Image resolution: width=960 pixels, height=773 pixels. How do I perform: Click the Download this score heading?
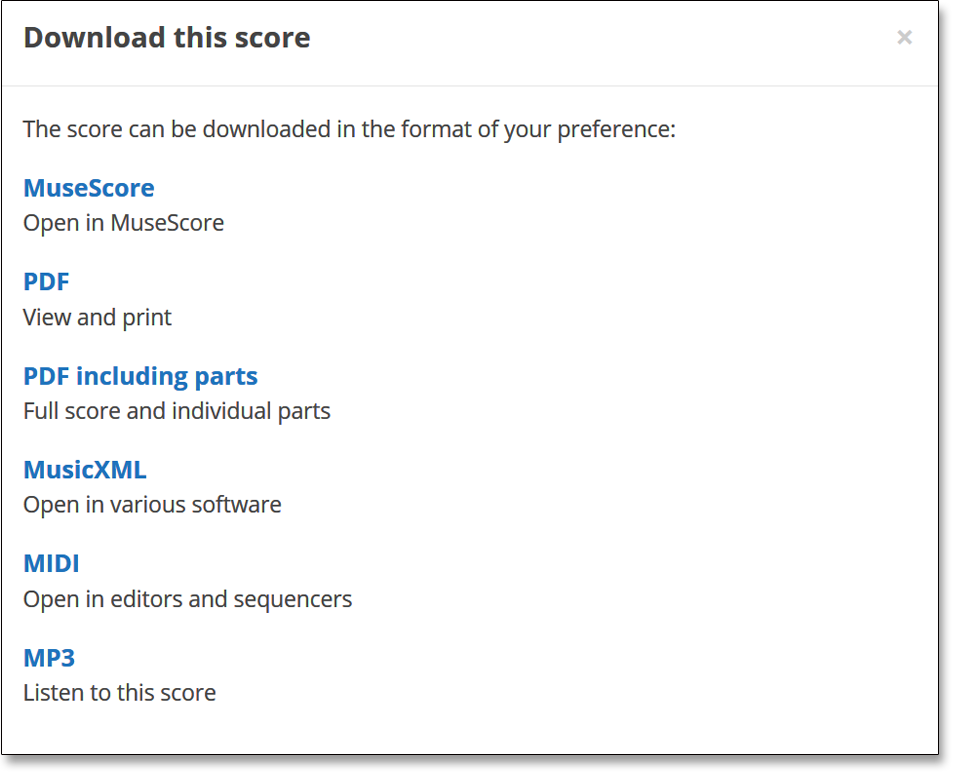166,38
